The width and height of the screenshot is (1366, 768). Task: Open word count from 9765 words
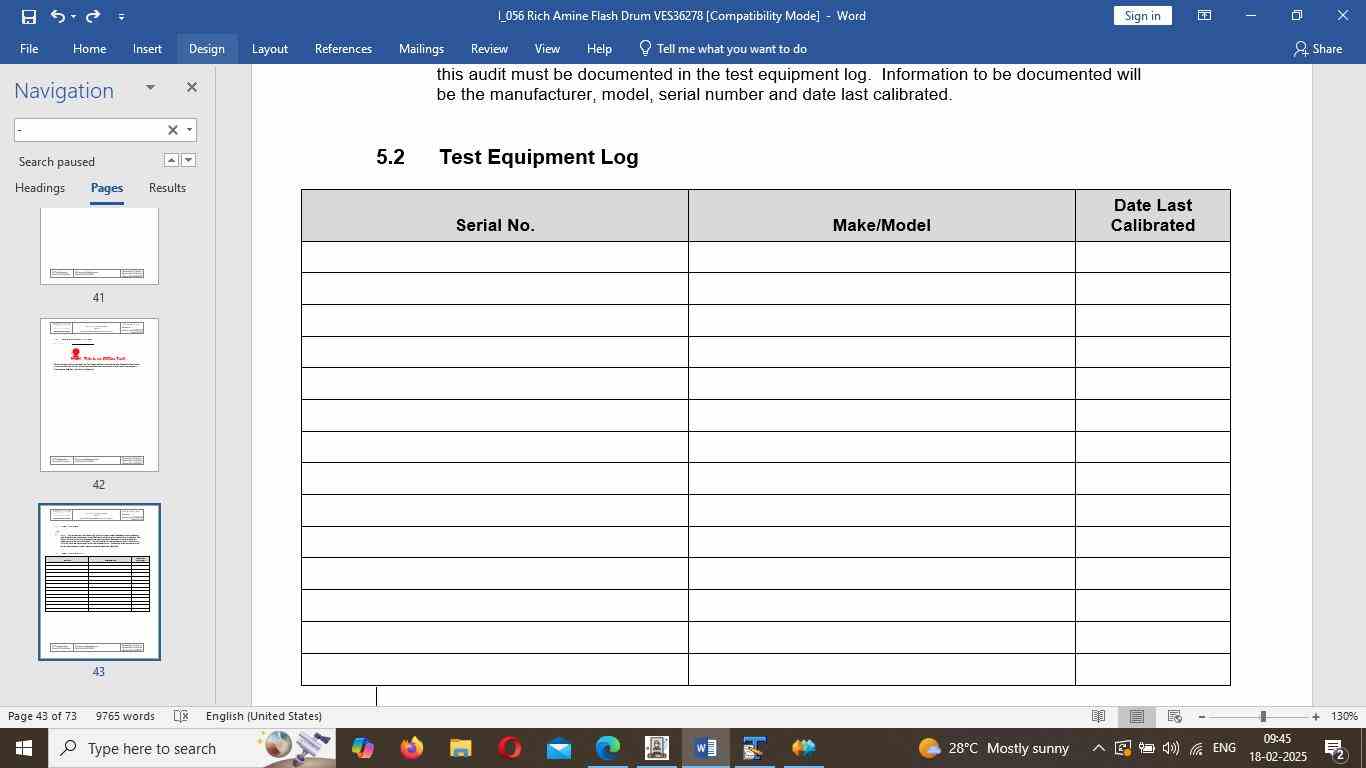click(x=125, y=716)
